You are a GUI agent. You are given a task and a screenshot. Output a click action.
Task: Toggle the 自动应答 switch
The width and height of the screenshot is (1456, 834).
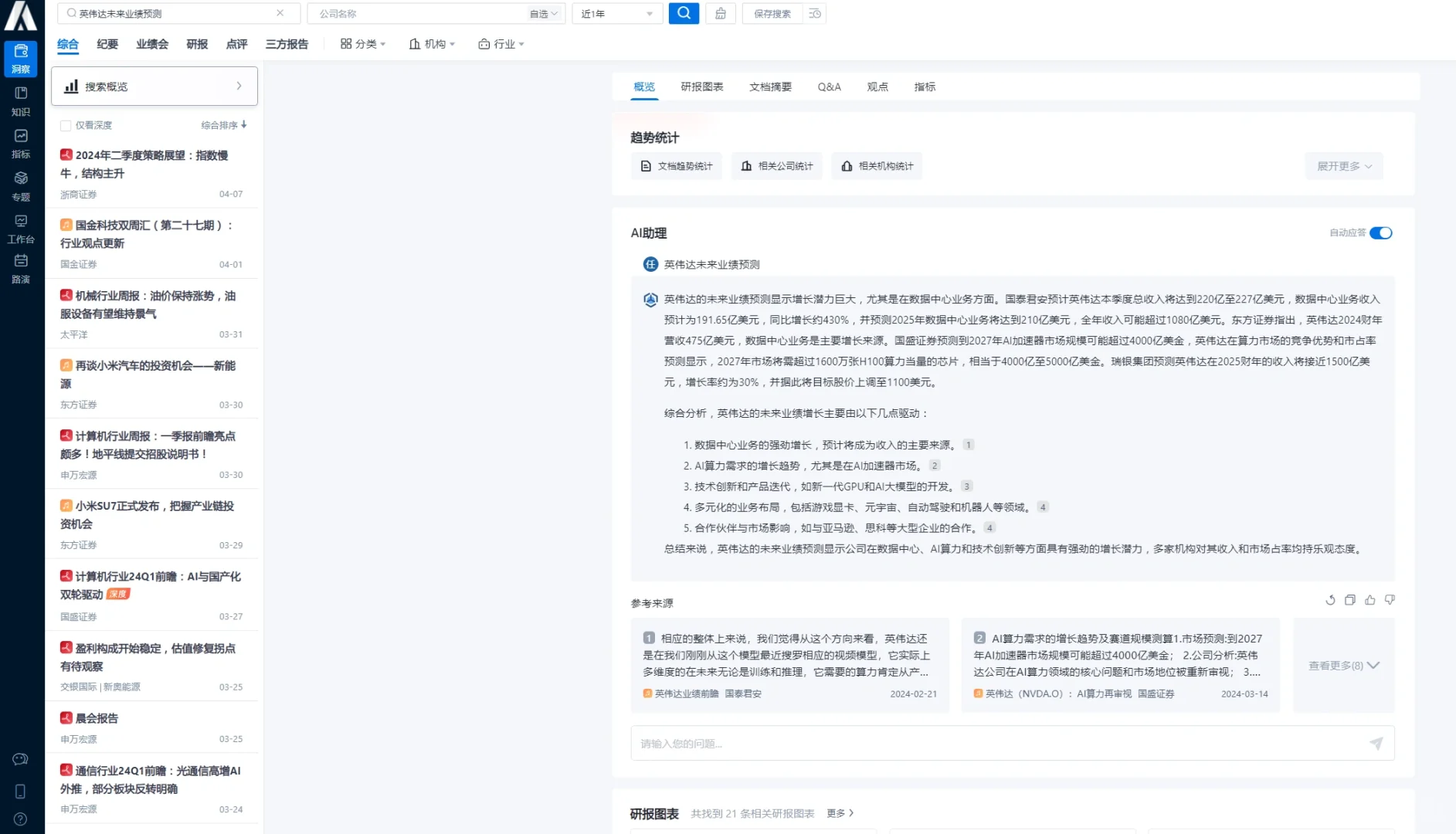(x=1381, y=233)
